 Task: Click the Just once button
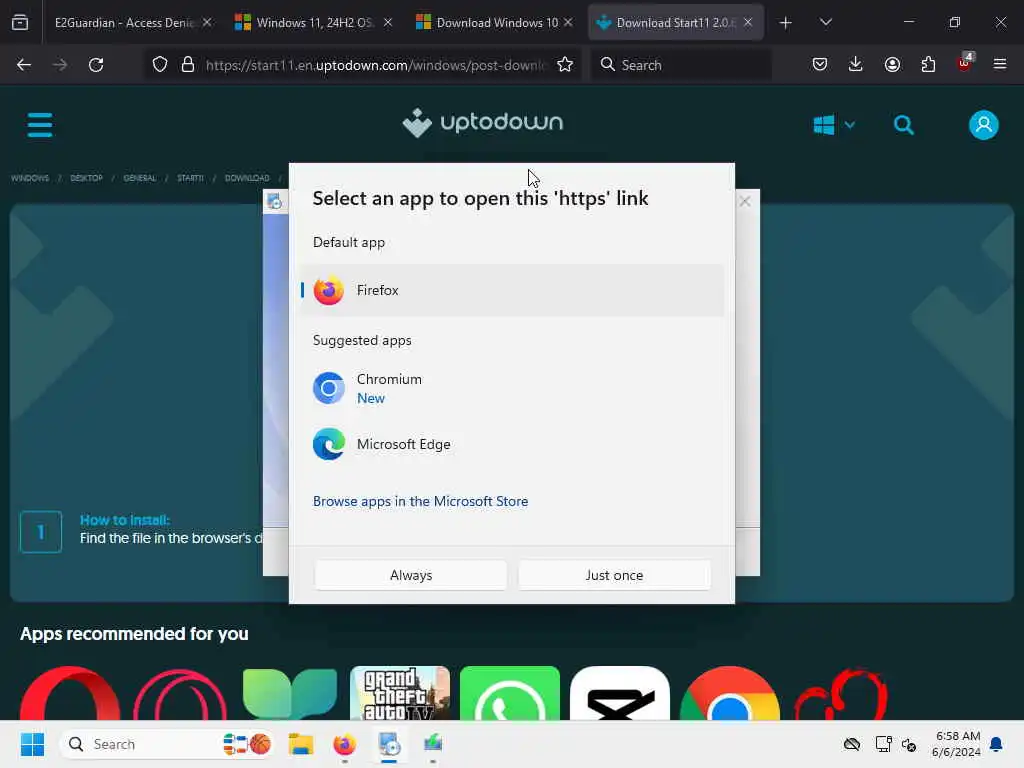click(614, 575)
